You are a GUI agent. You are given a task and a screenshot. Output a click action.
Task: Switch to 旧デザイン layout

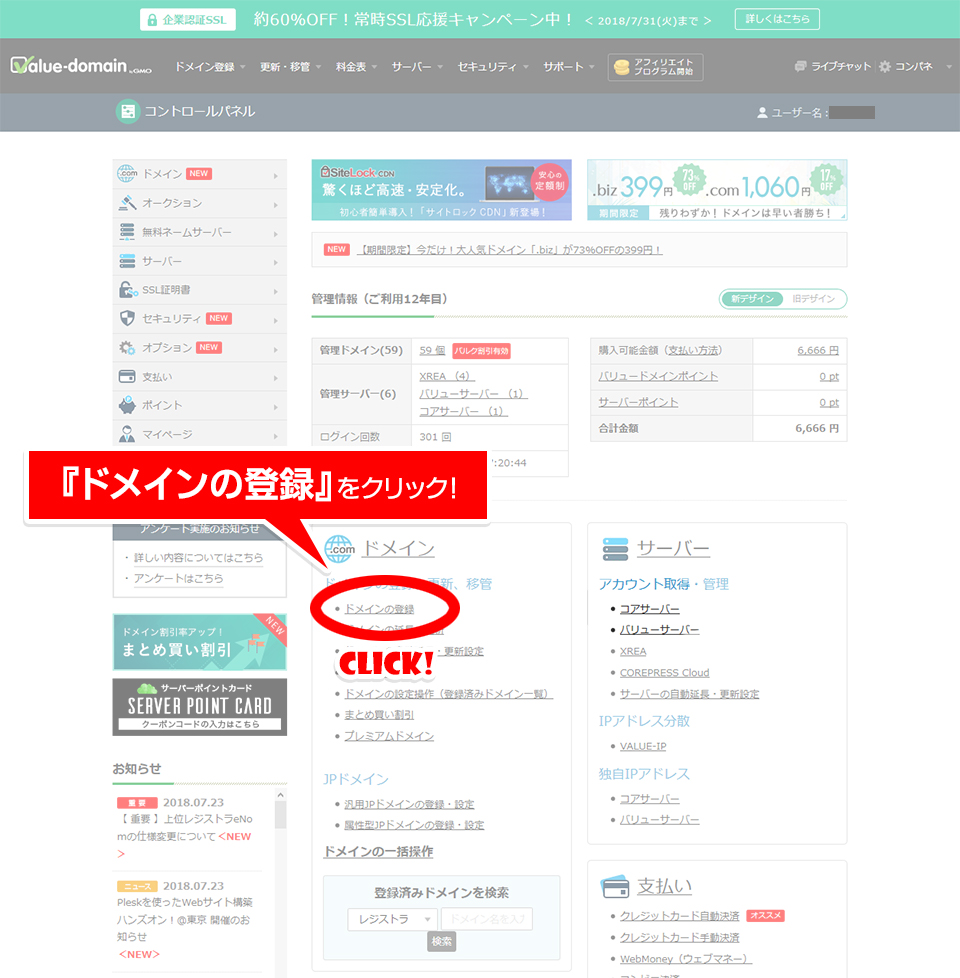click(813, 299)
